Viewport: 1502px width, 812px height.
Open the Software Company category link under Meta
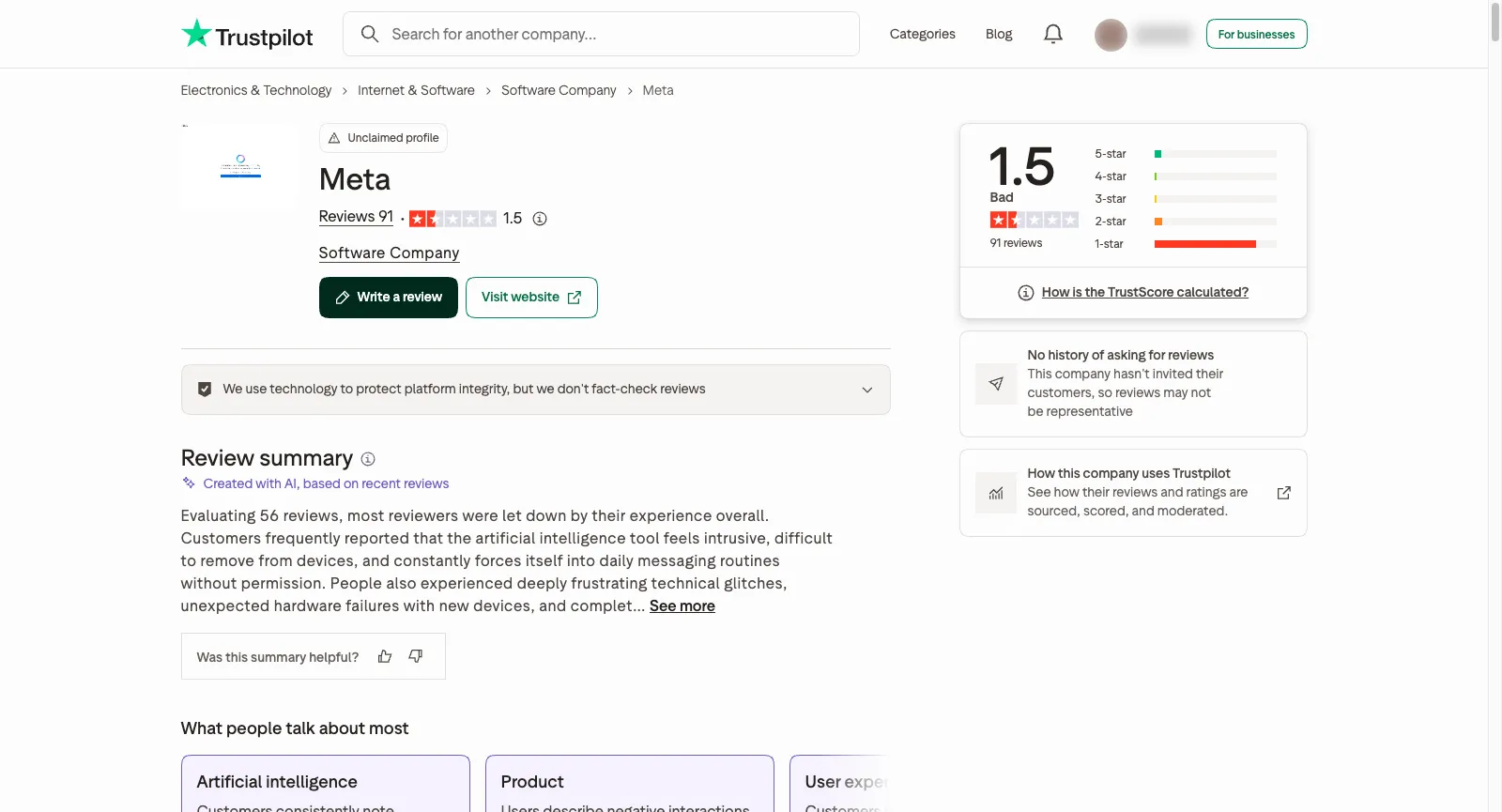coord(389,253)
